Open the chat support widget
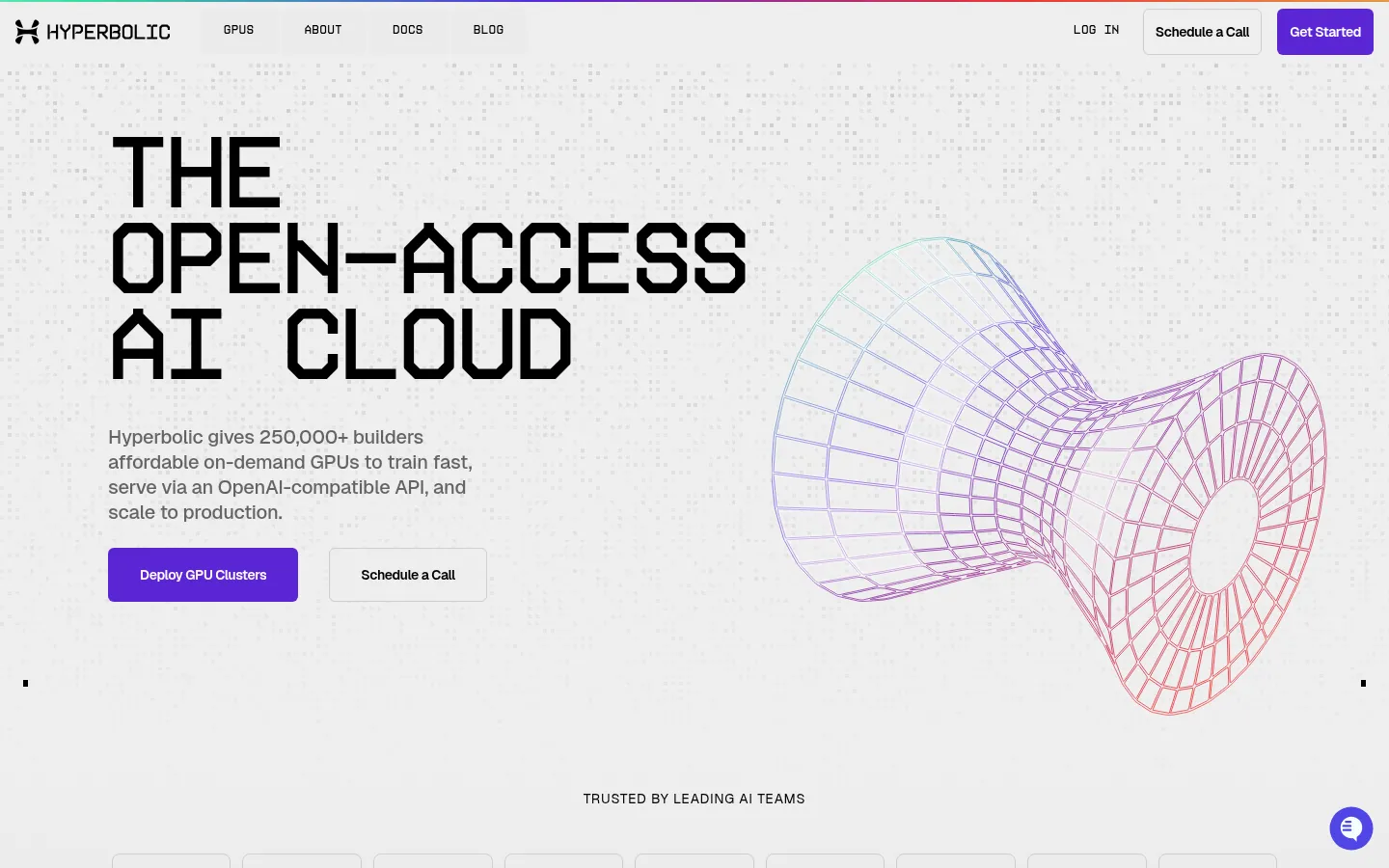Viewport: 1389px width, 868px height. (x=1350, y=828)
